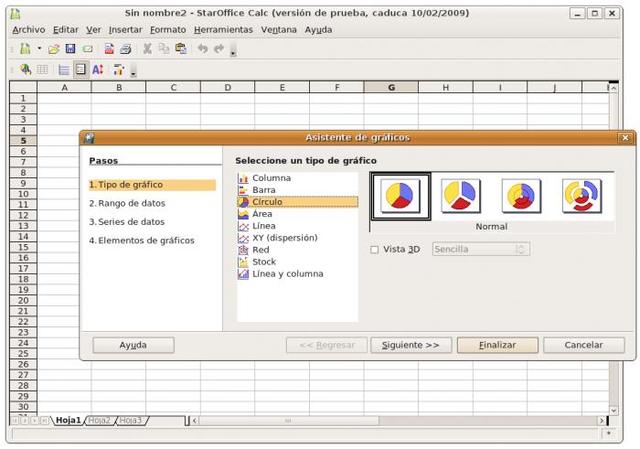Screen dimensions: 640x449
Task: Click the Cancelar button
Action: (584, 345)
